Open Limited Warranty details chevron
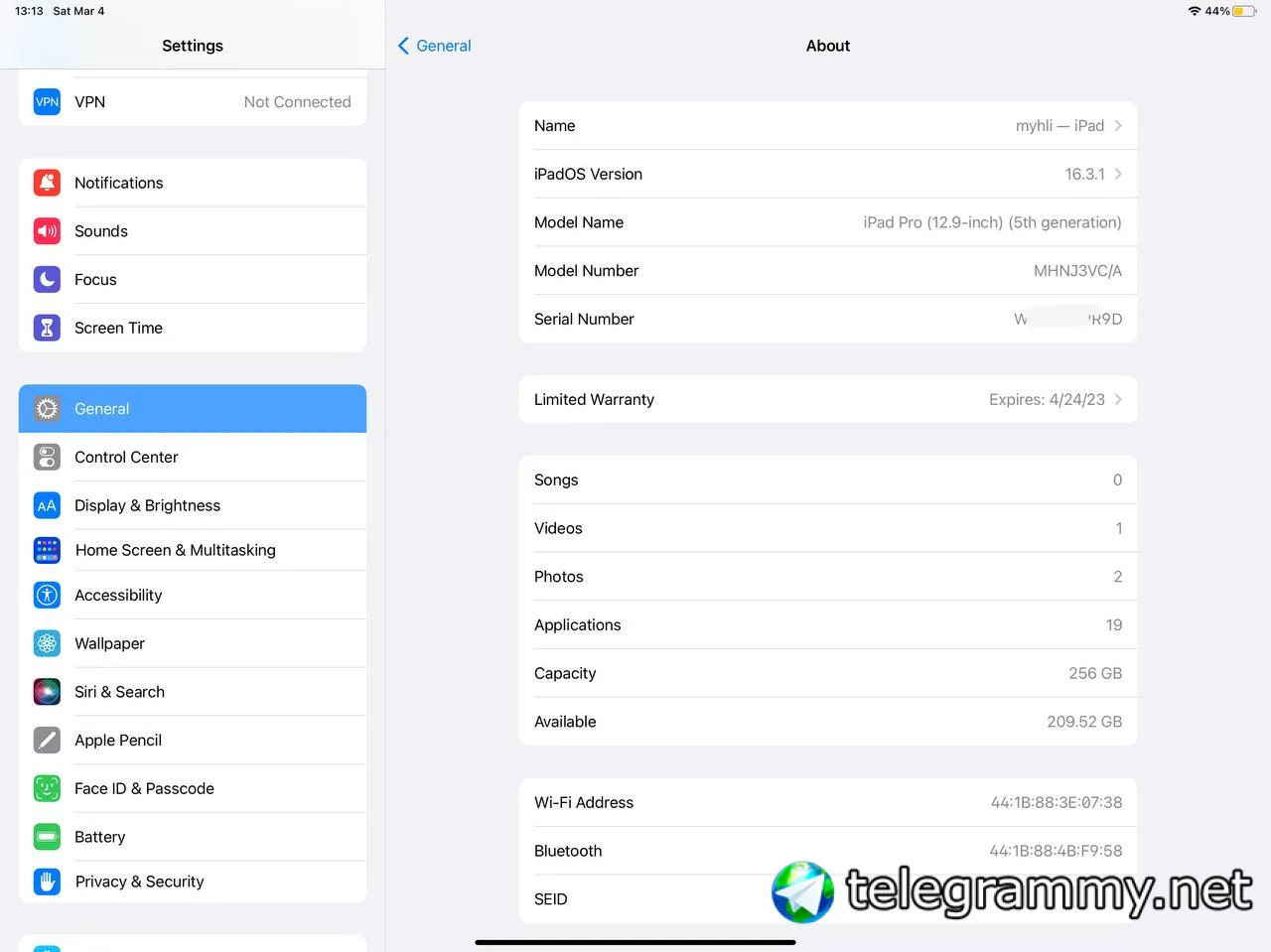 coord(1118,399)
